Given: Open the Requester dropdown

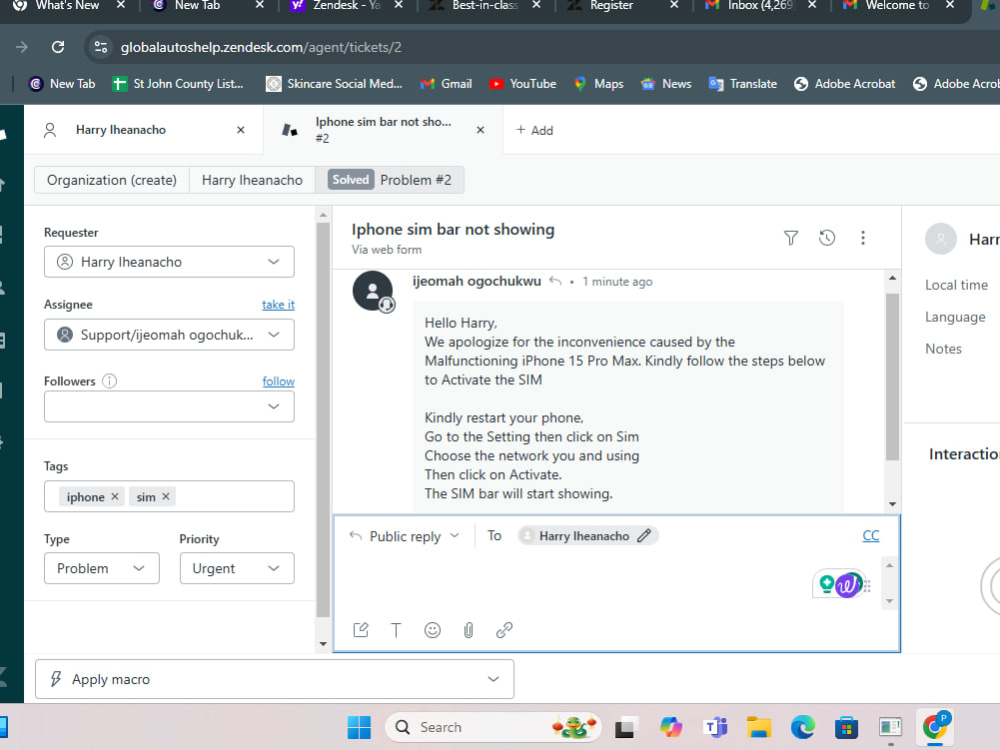Looking at the screenshot, I should [169, 262].
